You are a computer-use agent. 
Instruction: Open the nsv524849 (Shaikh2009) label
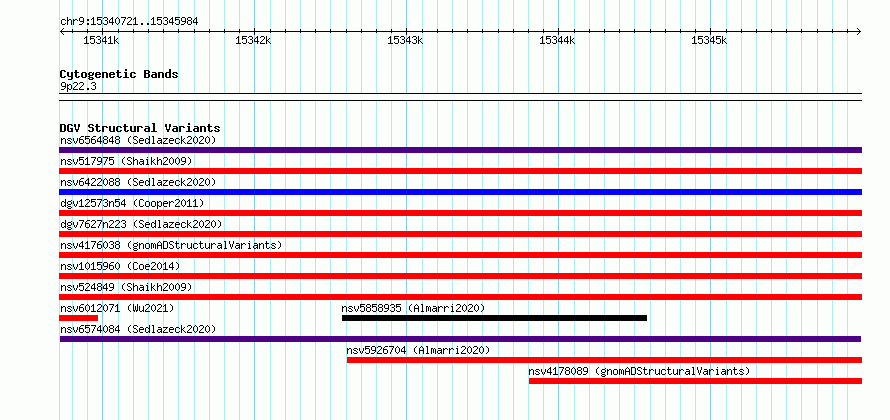point(126,287)
